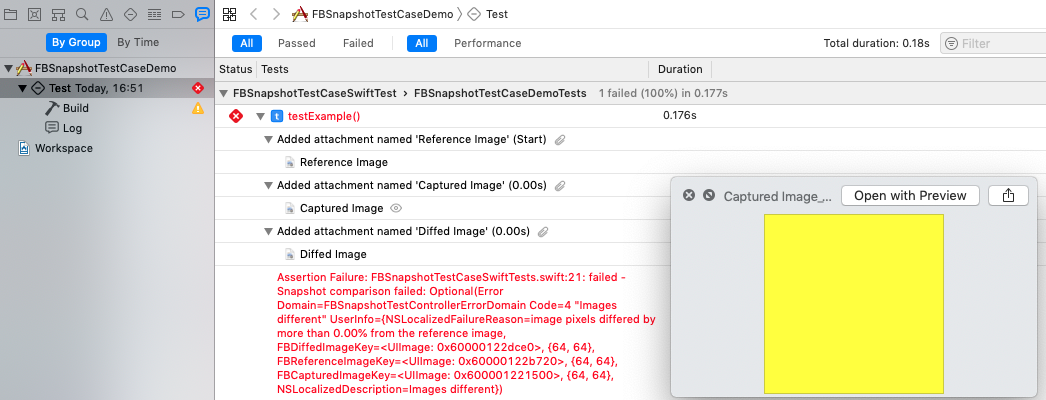Click the red failure icon beside testExample()
The image size is (1046, 400).
pos(235,117)
